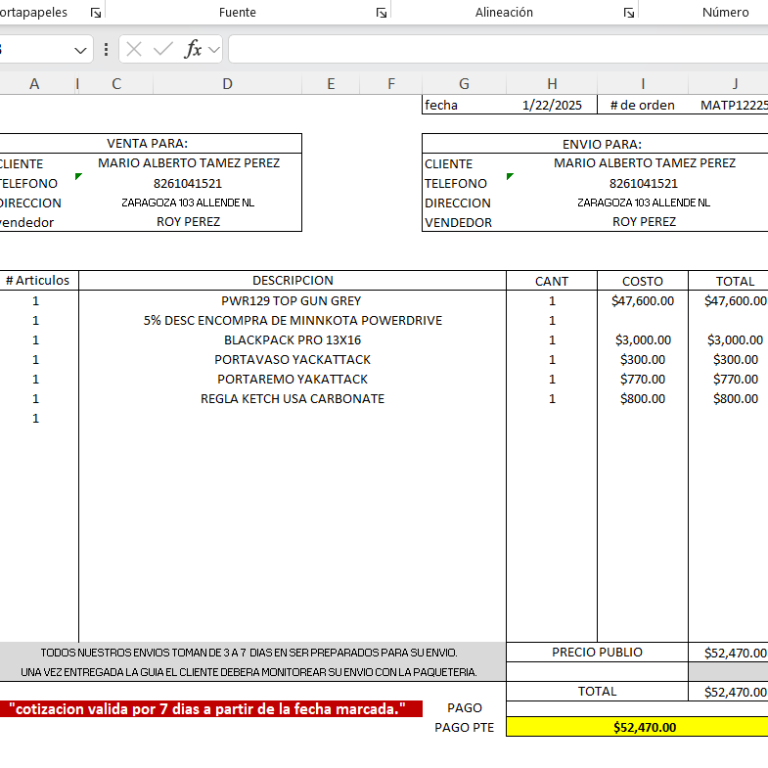
Task: Select the $3,000.00 cost cell
Action: [643, 340]
